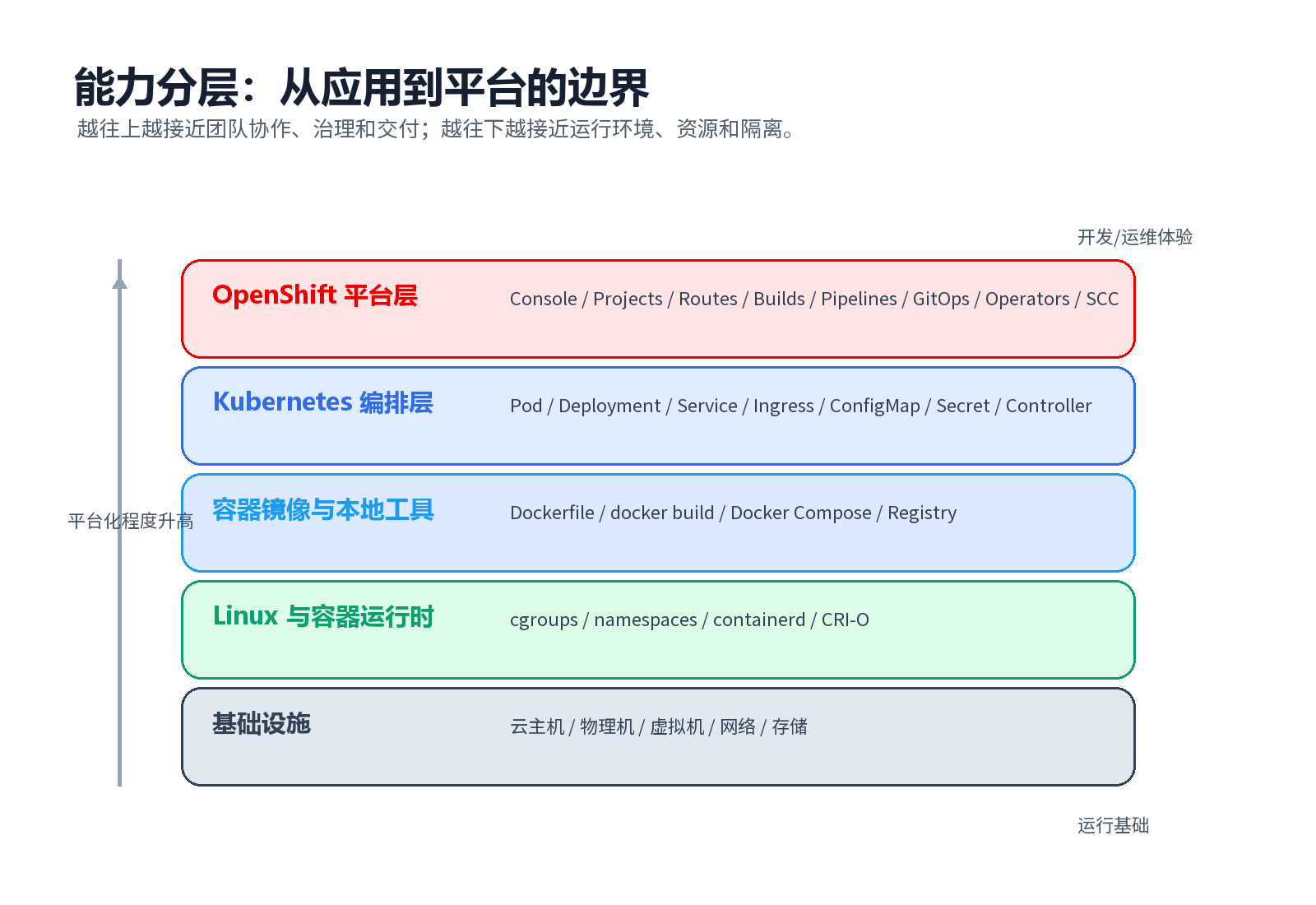
Task: Click the 平台化程度升高 axis label
Action: pyautogui.click(x=131, y=521)
